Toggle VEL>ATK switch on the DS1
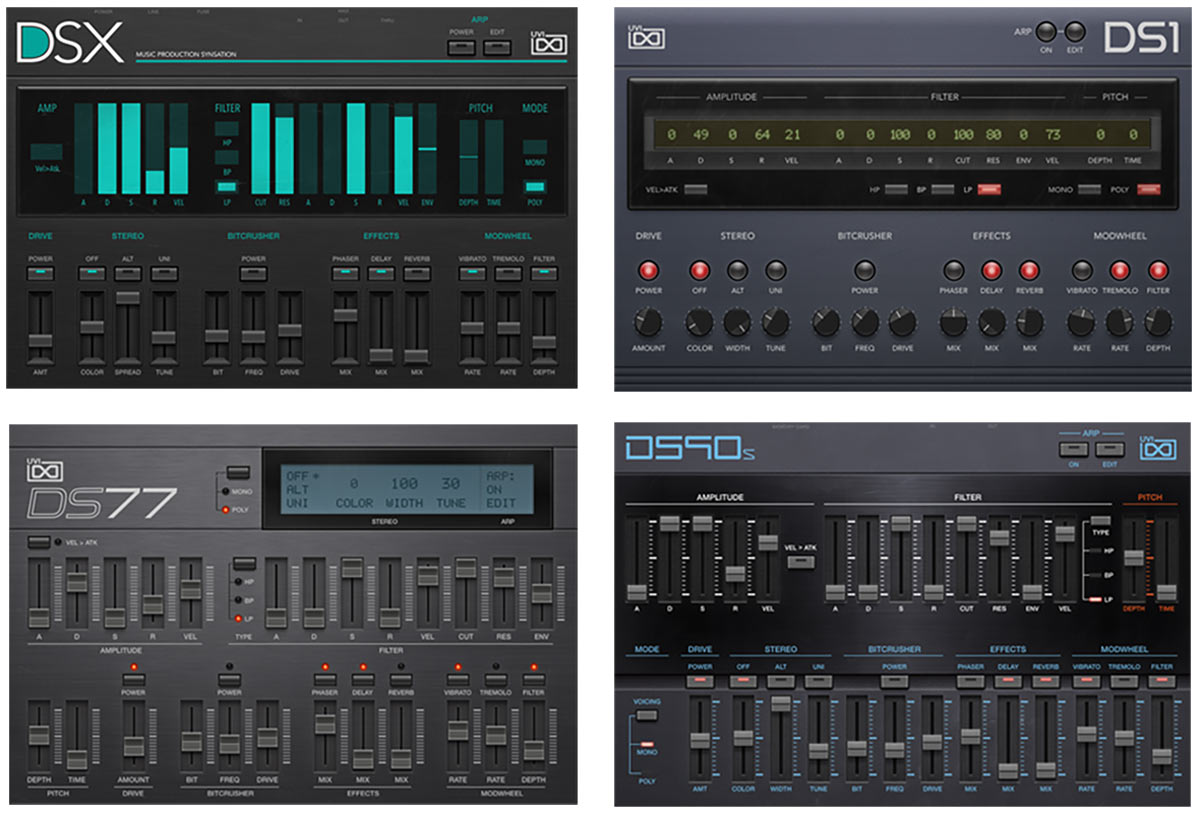 695,189
